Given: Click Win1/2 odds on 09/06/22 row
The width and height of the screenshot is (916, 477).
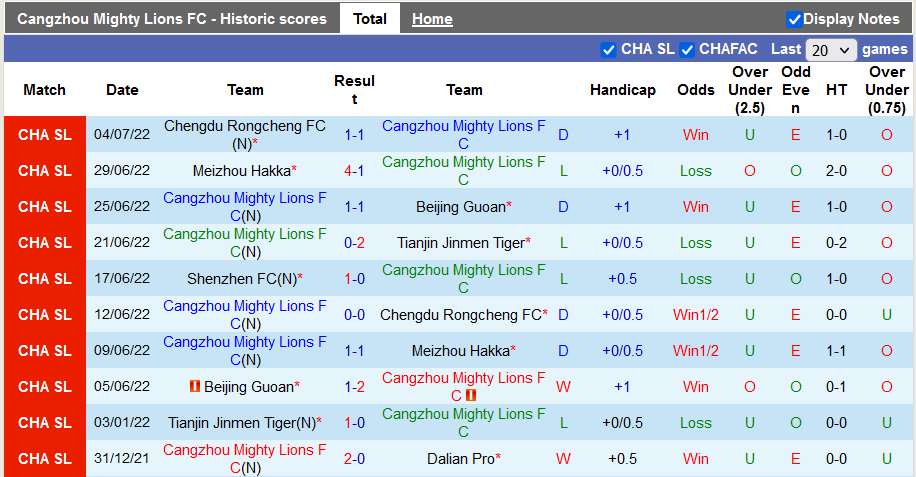Looking at the screenshot, I should [x=696, y=351].
